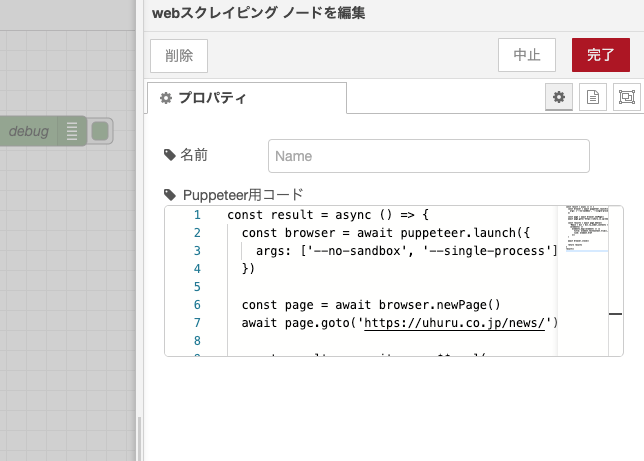Click the tag icon beside Puppeteer用コード

point(170,195)
